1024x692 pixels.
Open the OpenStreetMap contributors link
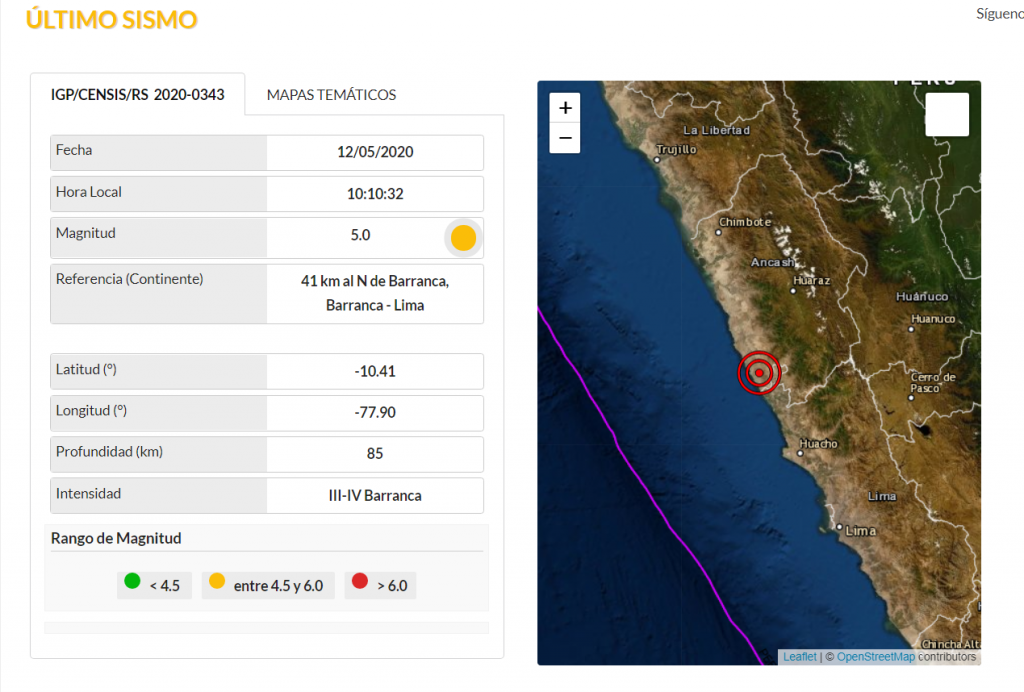coord(875,657)
